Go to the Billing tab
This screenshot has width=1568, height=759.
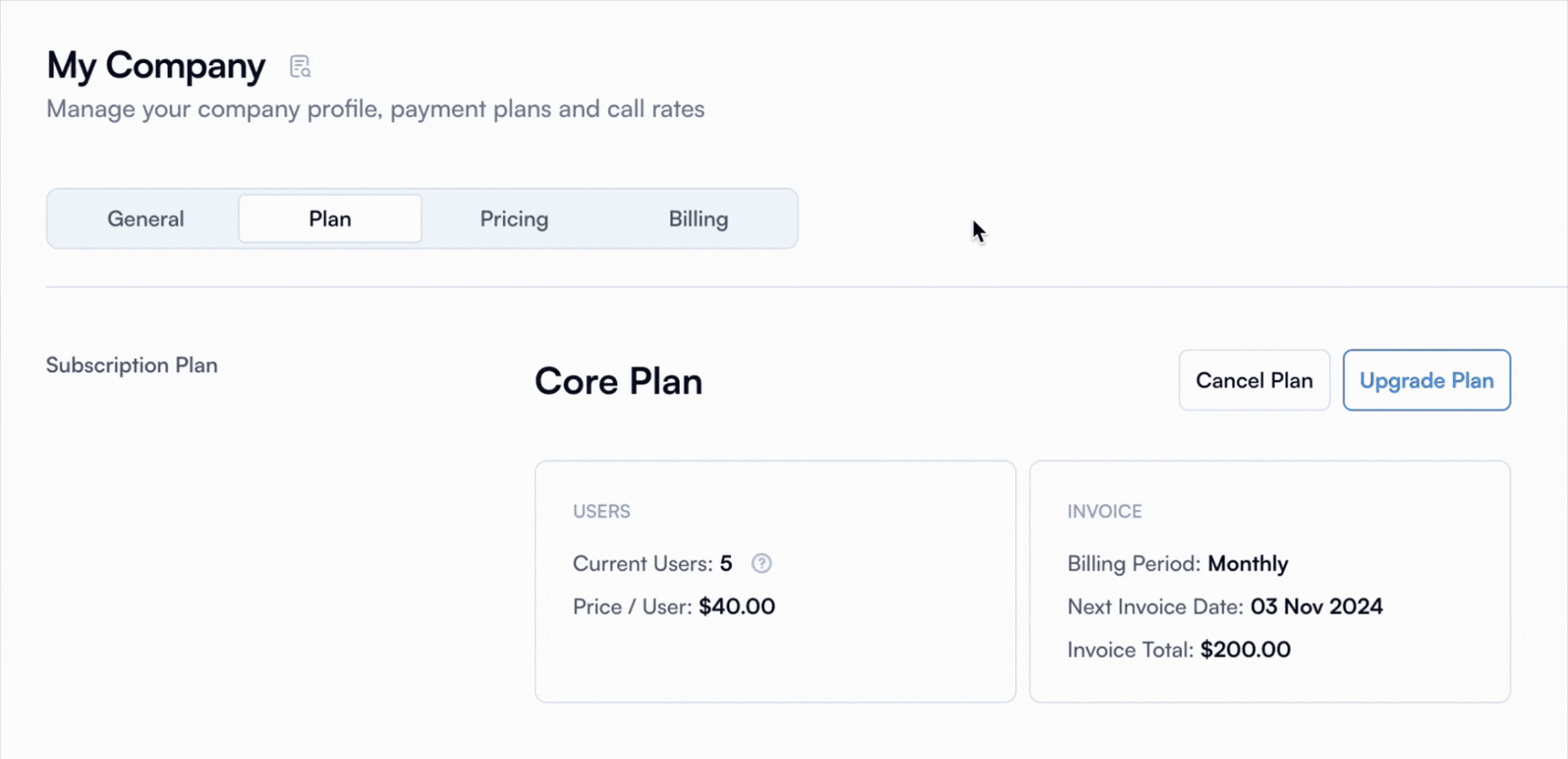tap(698, 219)
